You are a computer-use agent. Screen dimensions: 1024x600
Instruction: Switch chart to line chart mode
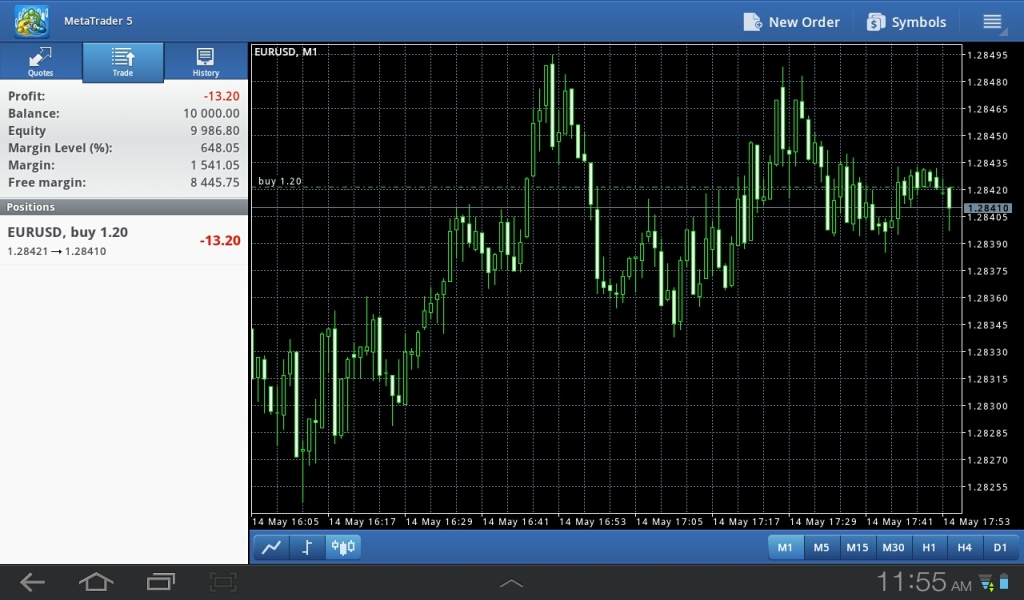click(270, 547)
